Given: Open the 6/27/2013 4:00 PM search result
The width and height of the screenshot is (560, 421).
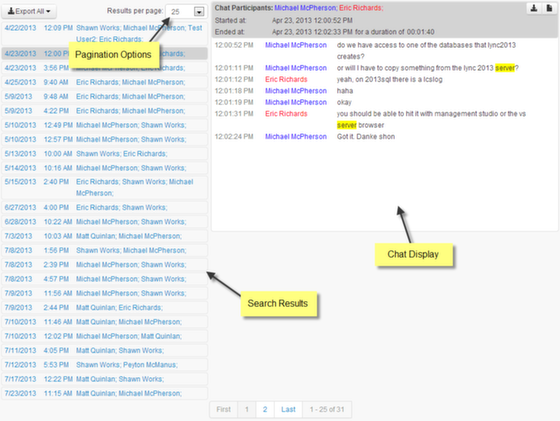Looking at the screenshot, I should [105, 207].
